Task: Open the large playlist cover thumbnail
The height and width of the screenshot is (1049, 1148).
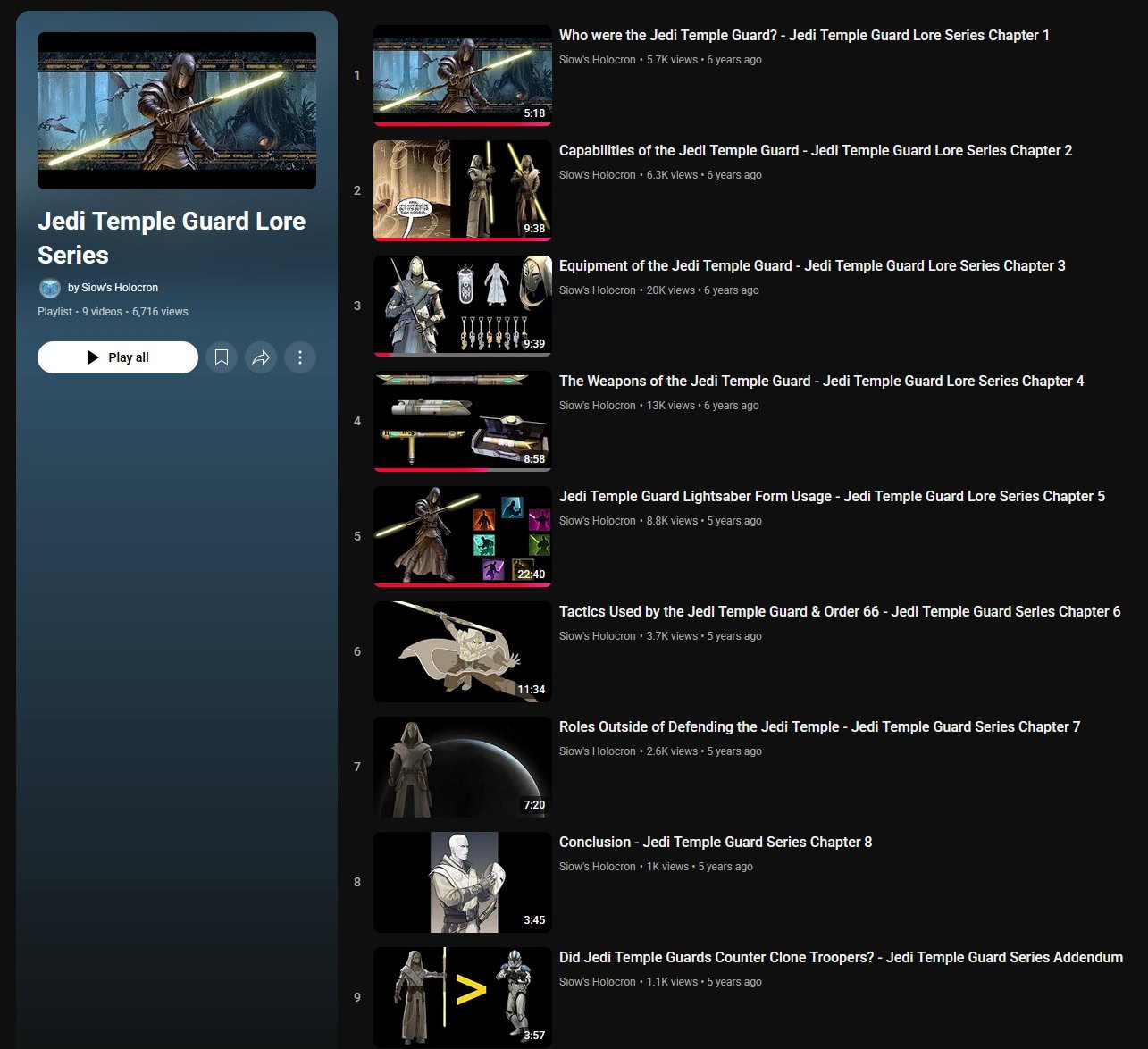Action: (x=177, y=111)
